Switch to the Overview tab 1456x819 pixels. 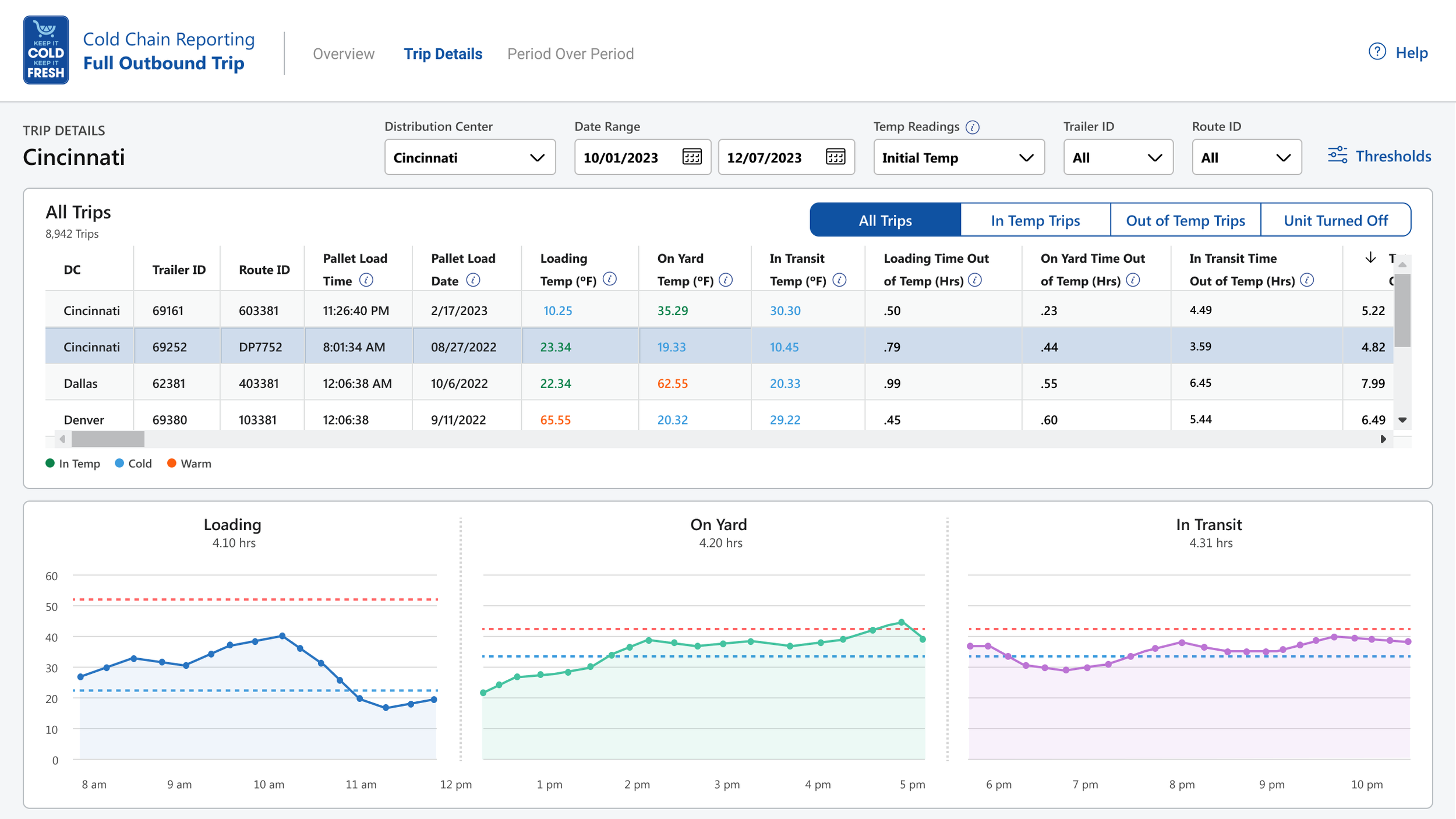(344, 54)
